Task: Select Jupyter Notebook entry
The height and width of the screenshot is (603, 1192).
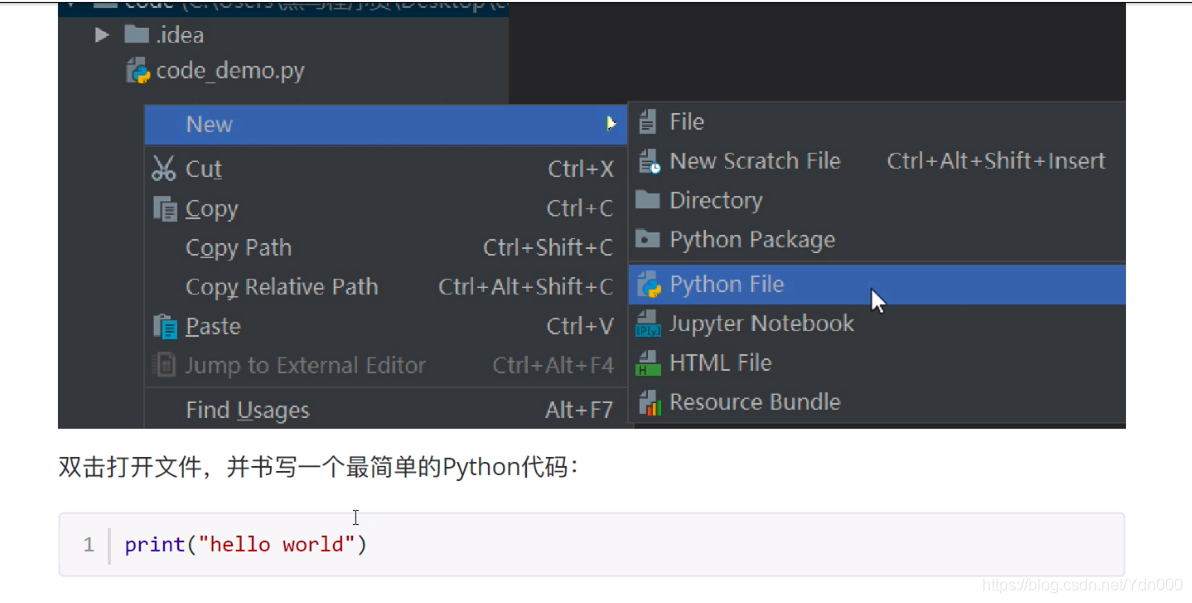Action: pyautogui.click(x=877, y=324)
